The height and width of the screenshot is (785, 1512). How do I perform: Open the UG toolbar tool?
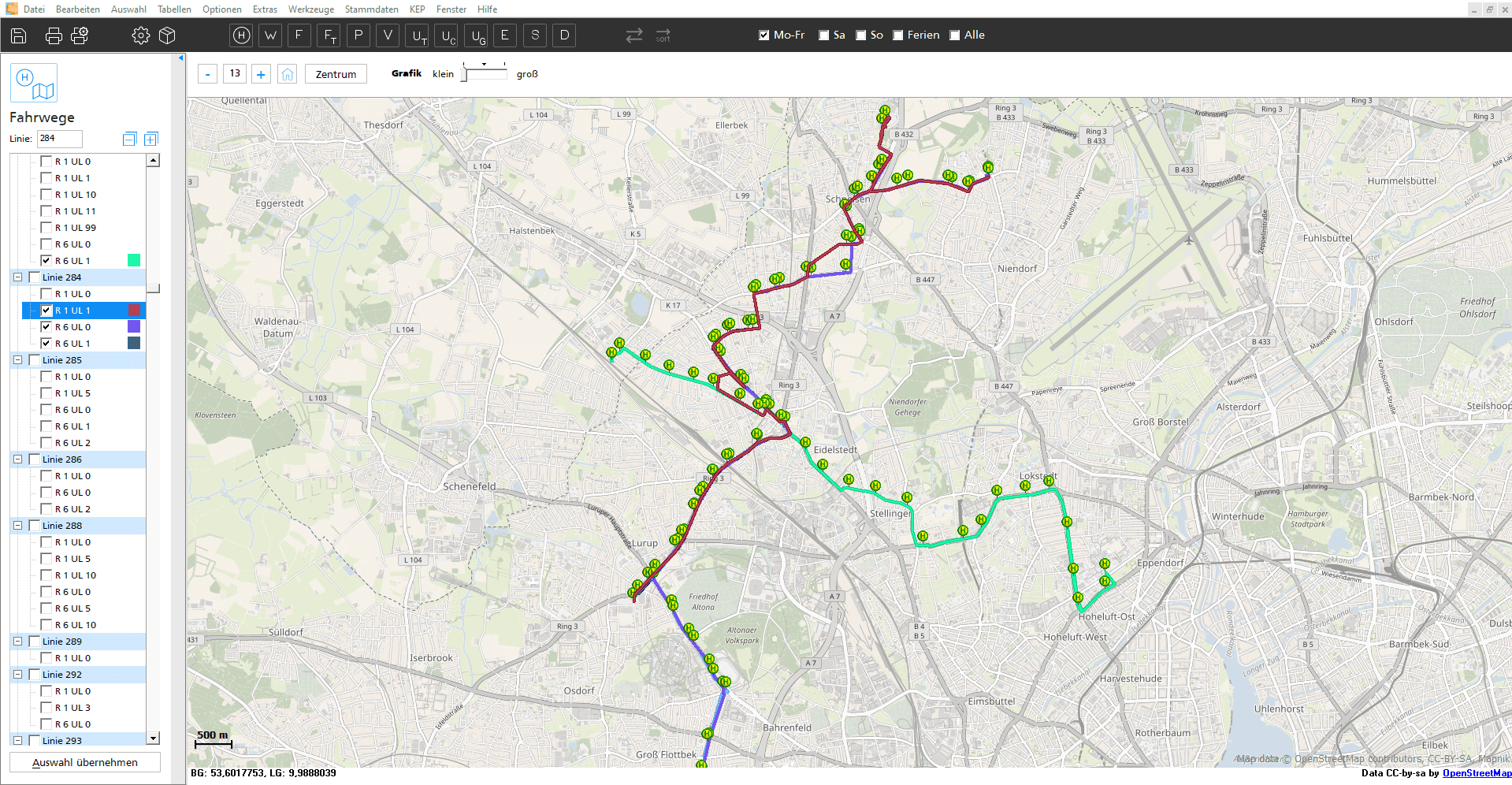point(475,35)
